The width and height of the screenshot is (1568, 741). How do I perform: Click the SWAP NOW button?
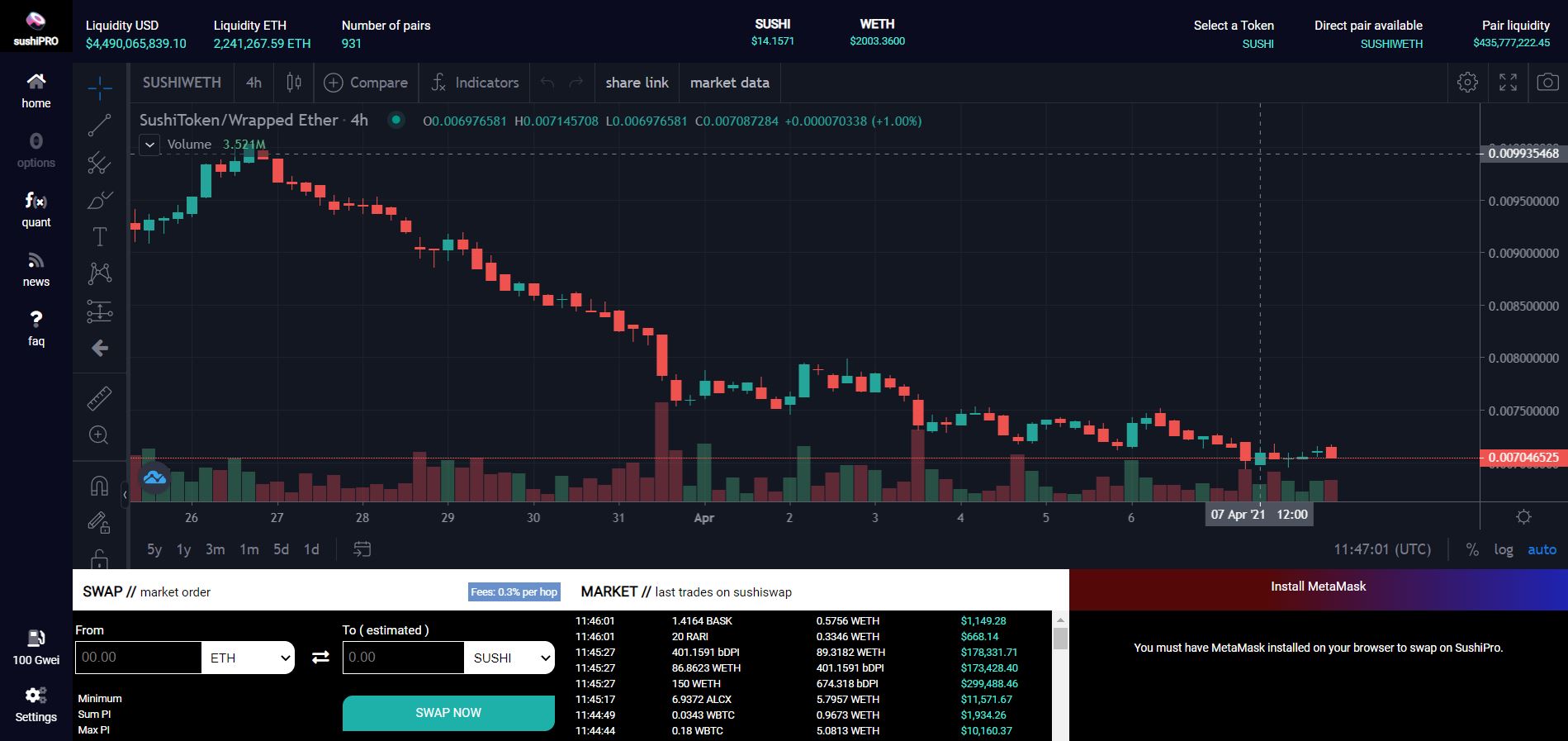(448, 713)
